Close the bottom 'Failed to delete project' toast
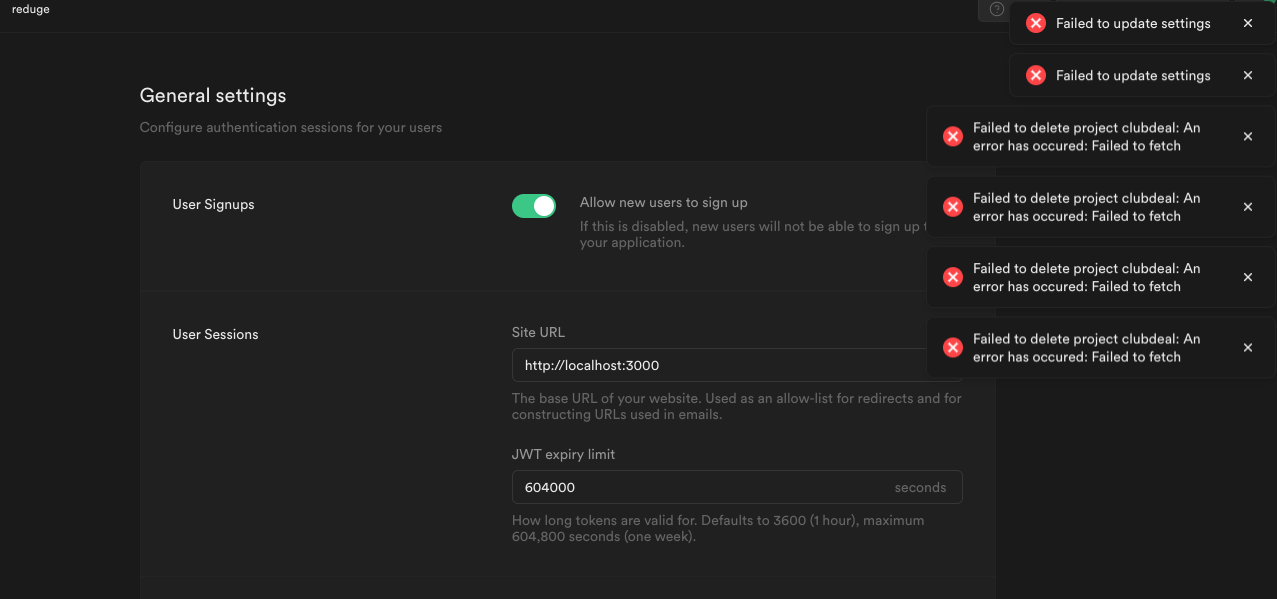 [1247, 348]
